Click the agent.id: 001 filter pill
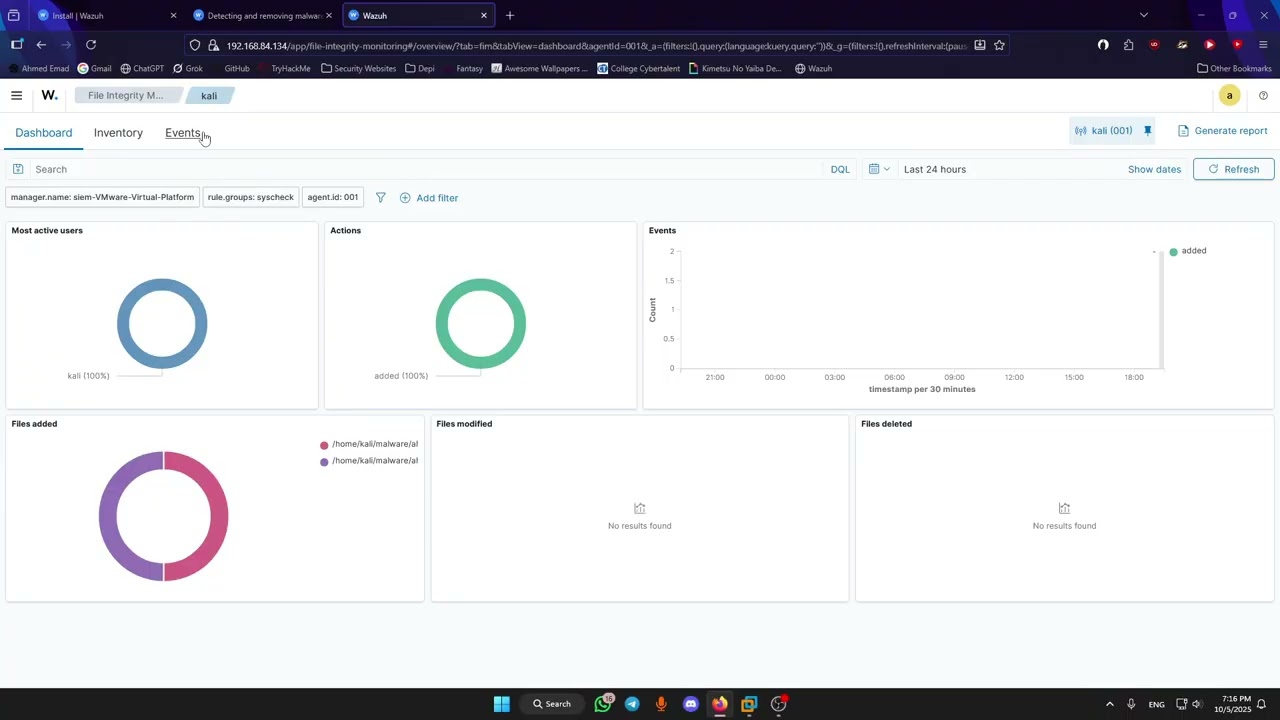The width and height of the screenshot is (1280, 720). click(x=332, y=197)
